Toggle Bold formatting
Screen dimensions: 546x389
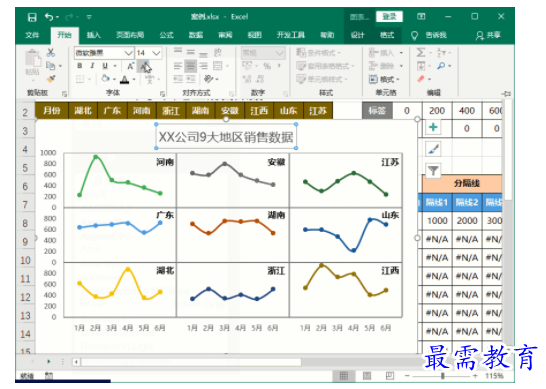[x=80, y=66]
